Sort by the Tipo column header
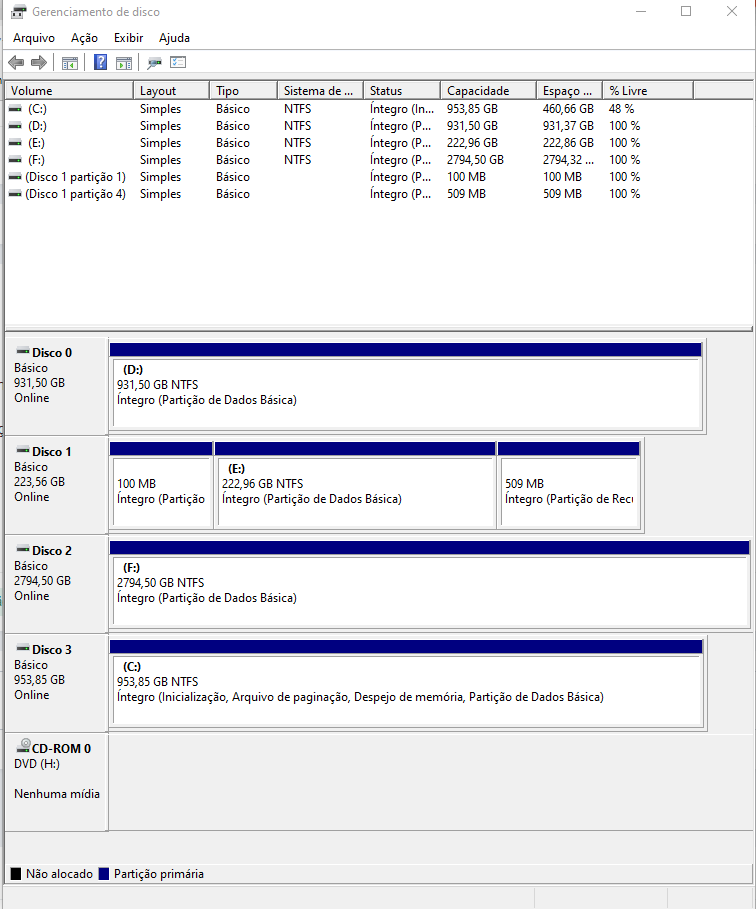Viewport: 756px width, 909px height. pos(243,91)
